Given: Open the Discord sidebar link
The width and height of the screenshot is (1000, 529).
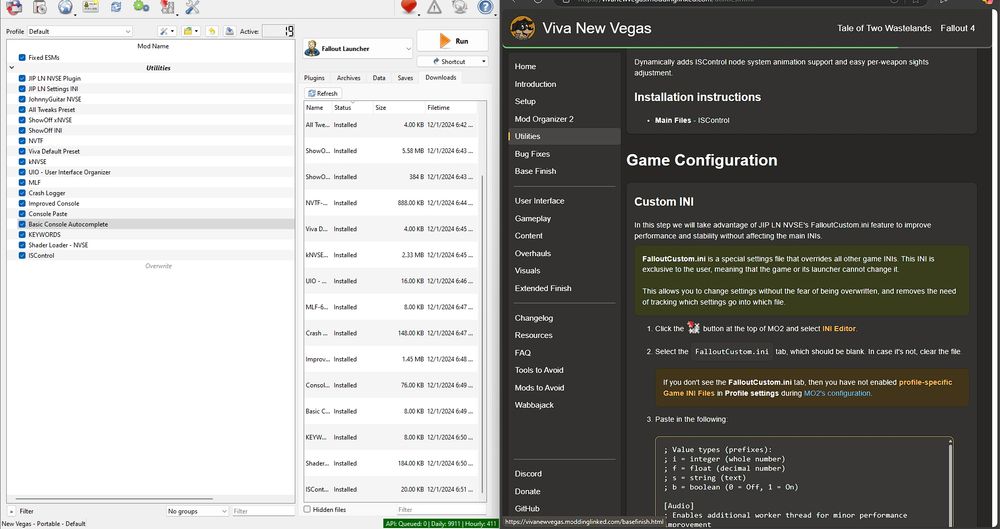Looking at the screenshot, I should 528,473.
